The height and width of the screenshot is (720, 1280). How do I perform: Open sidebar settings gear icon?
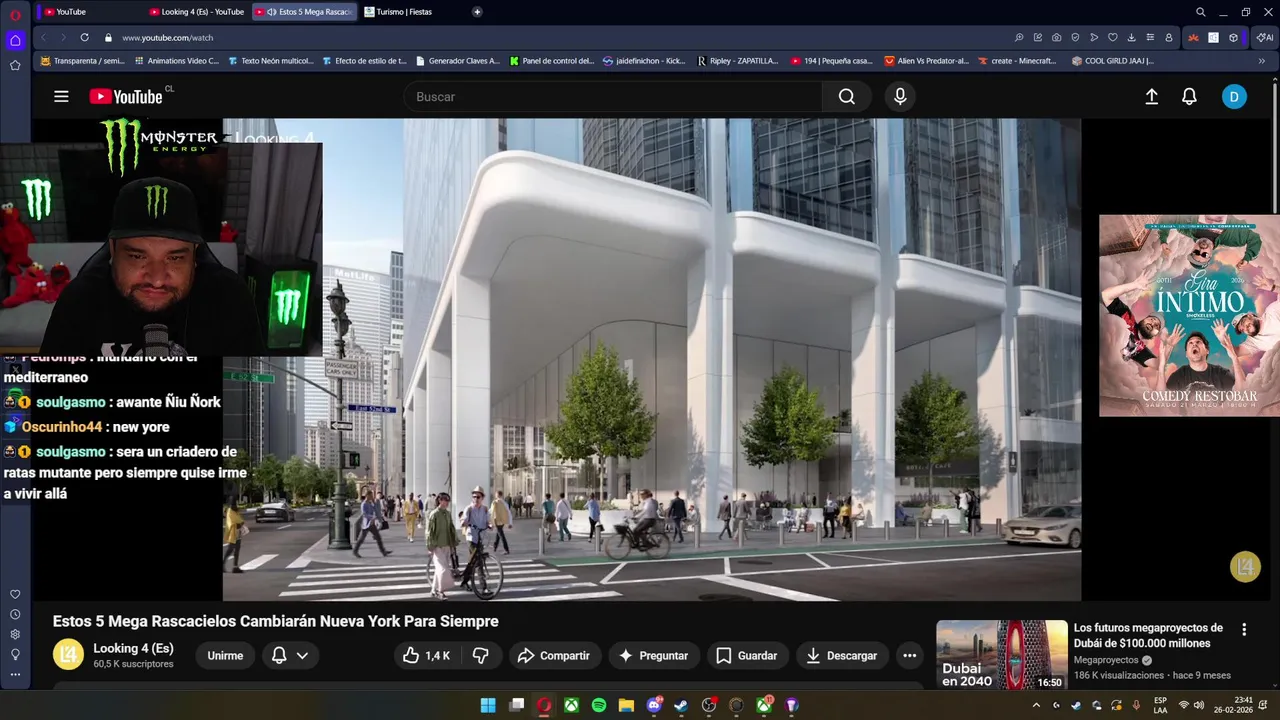(x=15, y=634)
